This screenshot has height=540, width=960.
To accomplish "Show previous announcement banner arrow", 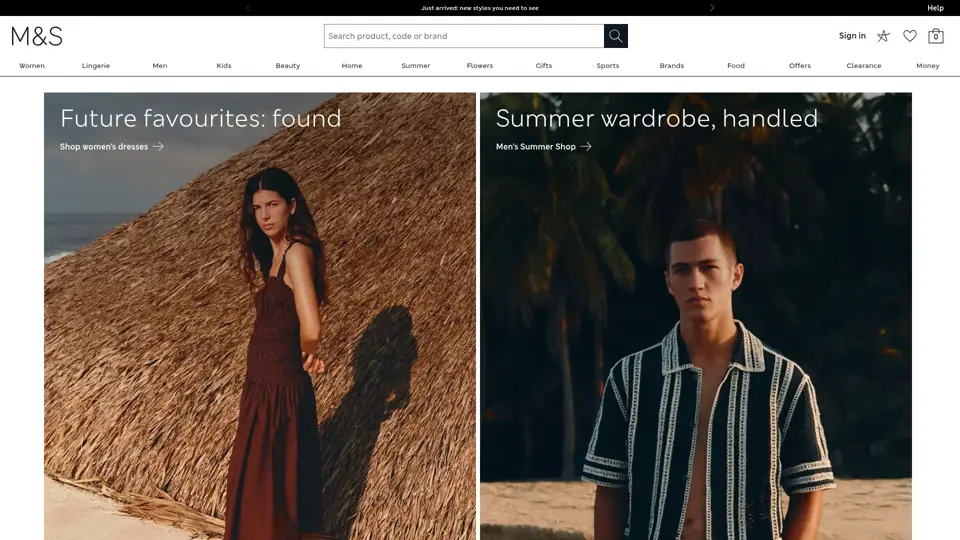I will (248, 8).
